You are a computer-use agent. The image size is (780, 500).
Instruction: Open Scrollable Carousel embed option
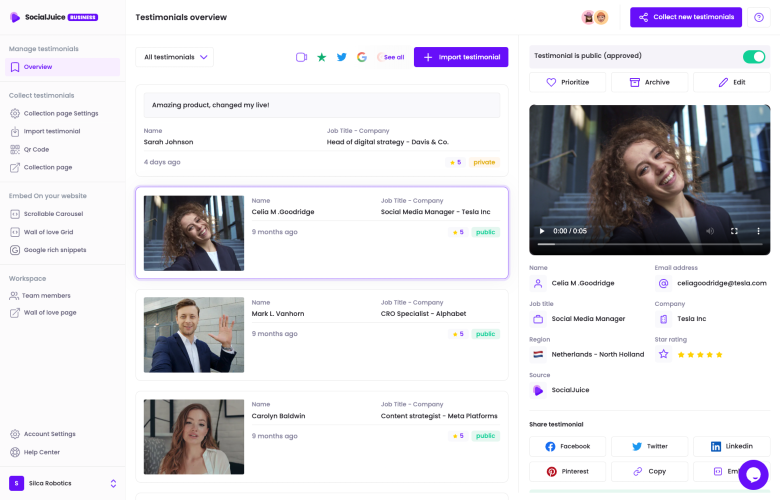[46, 214]
